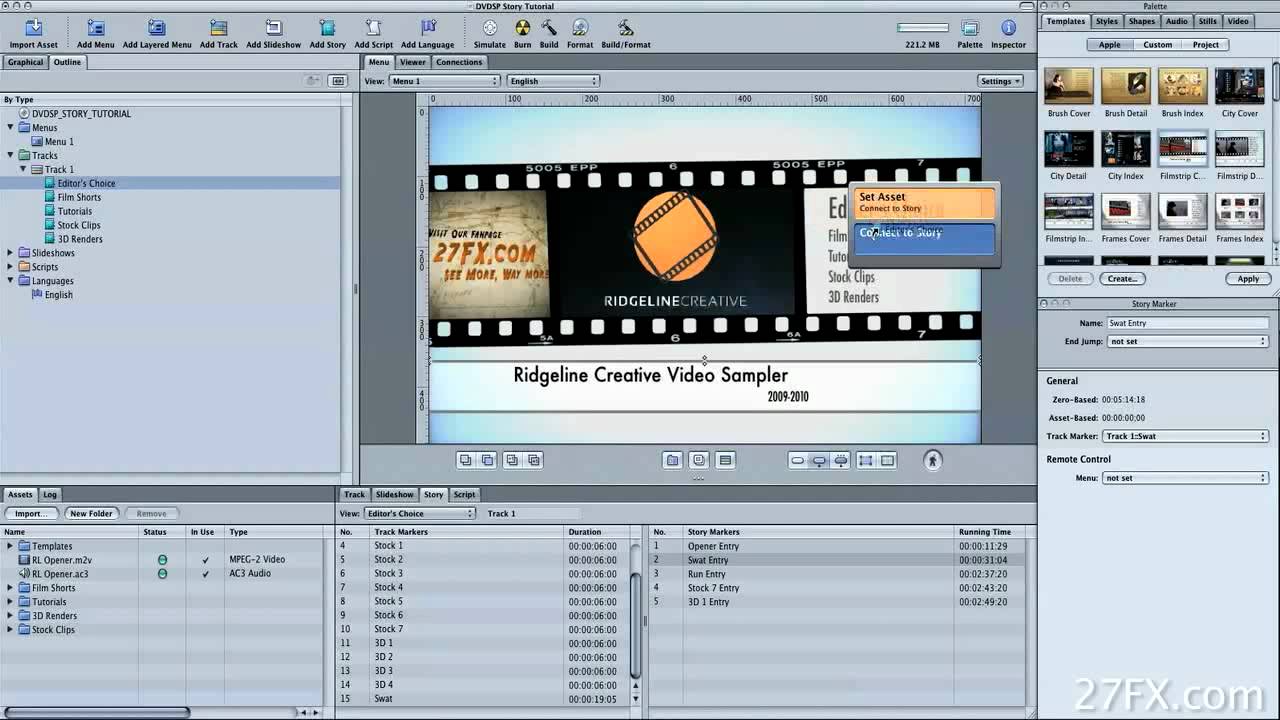Click the Apply button in Palette

[x=1248, y=278]
